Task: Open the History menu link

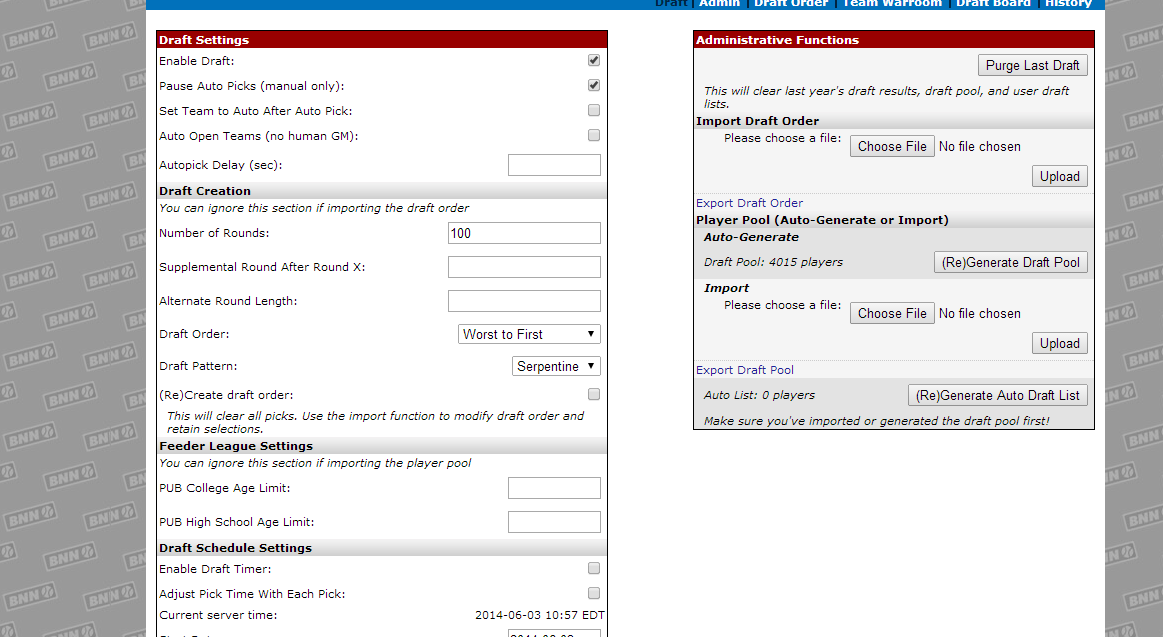Action: tap(1068, 3)
